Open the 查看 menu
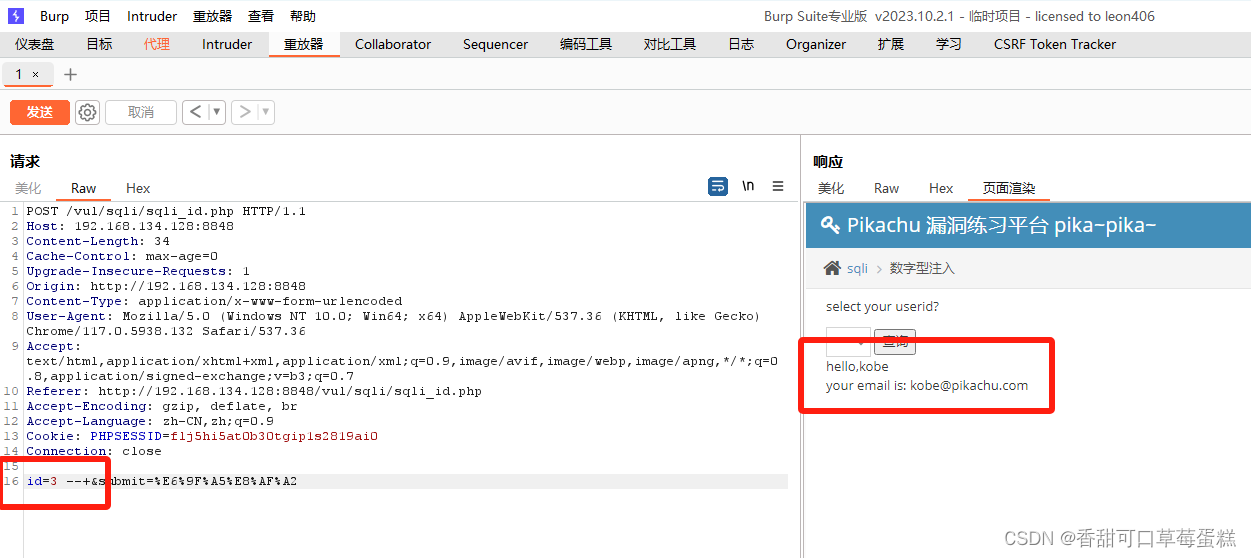 click(x=261, y=16)
